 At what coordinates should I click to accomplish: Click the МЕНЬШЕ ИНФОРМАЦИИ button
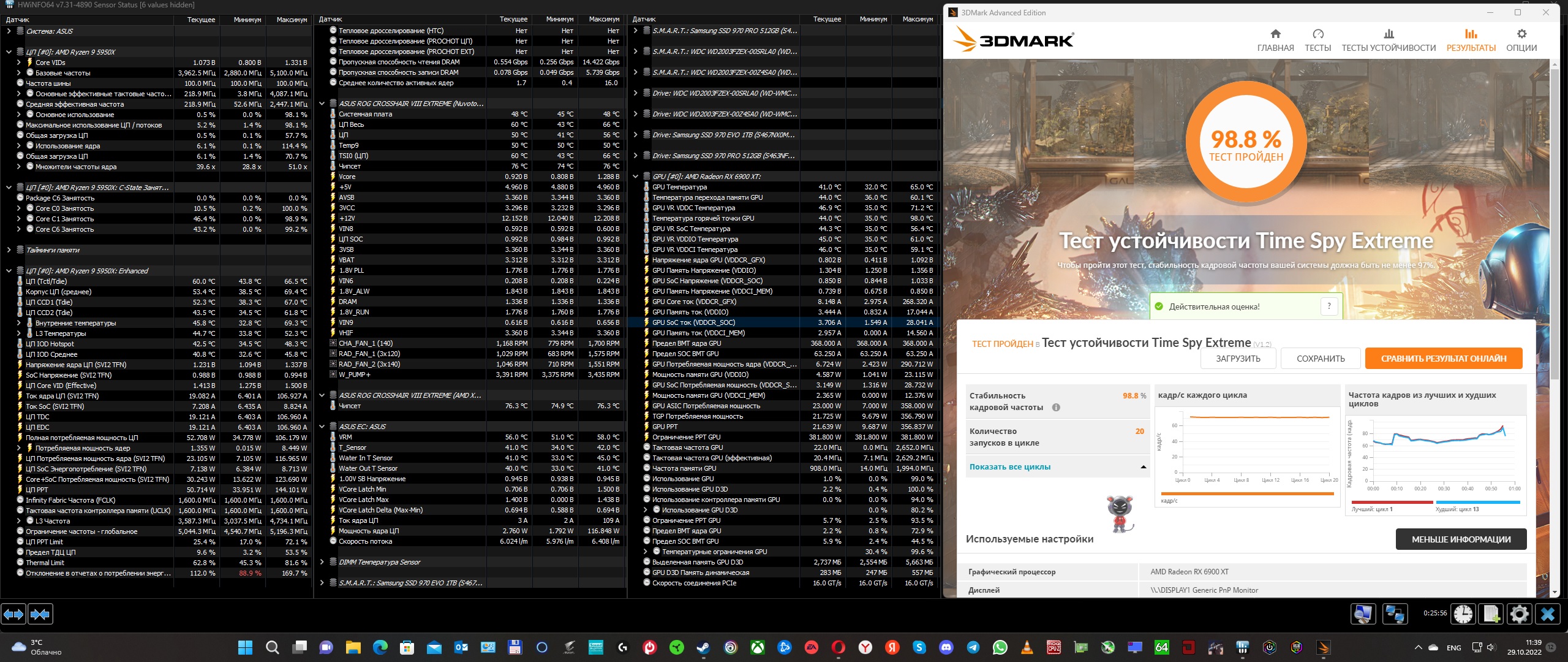[x=1461, y=539]
